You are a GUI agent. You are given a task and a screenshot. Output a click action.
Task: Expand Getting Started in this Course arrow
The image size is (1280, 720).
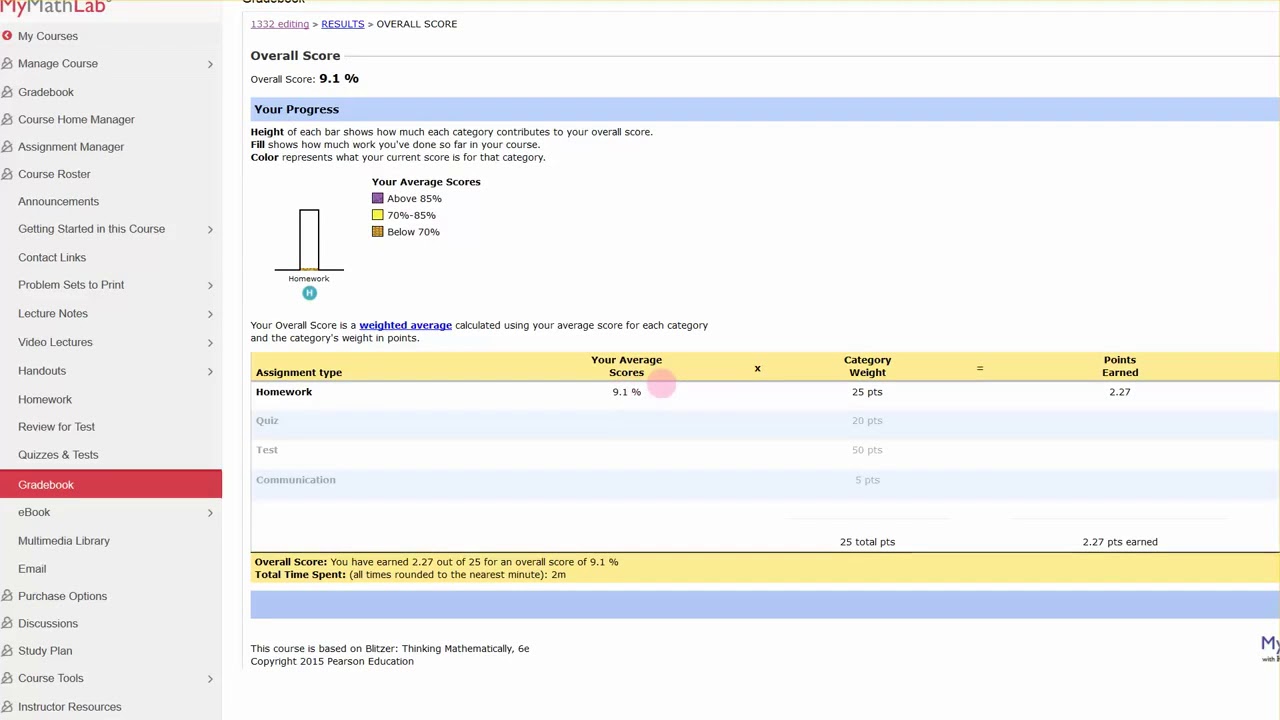click(x=210, y=229)
